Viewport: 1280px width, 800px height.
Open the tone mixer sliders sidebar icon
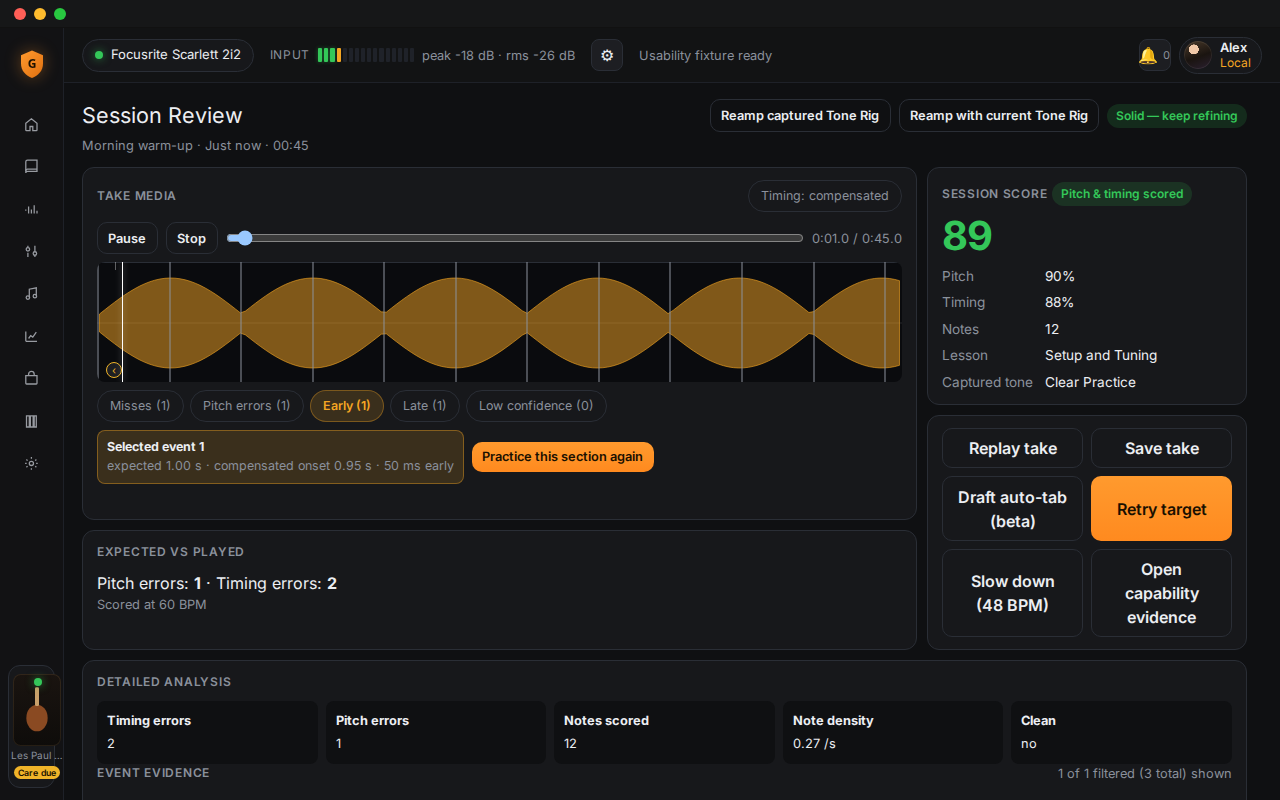point(31,252)
